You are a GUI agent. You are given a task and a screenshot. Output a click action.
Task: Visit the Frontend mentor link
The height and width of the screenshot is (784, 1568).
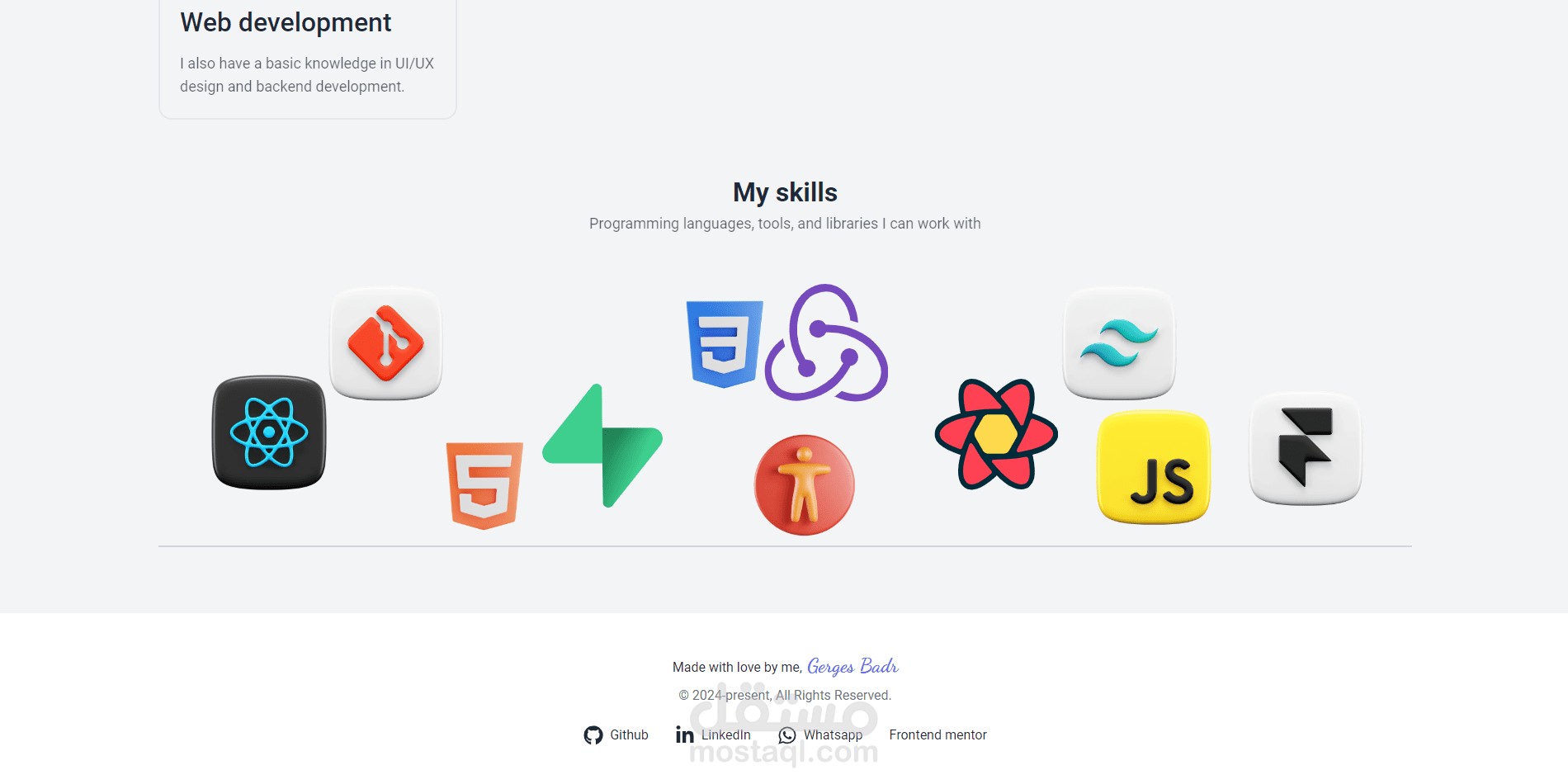coord(937,735)
